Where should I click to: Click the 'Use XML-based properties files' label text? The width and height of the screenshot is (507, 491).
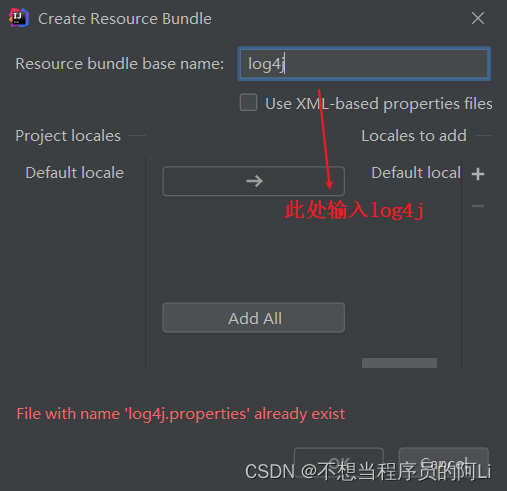tap(379, 104)
